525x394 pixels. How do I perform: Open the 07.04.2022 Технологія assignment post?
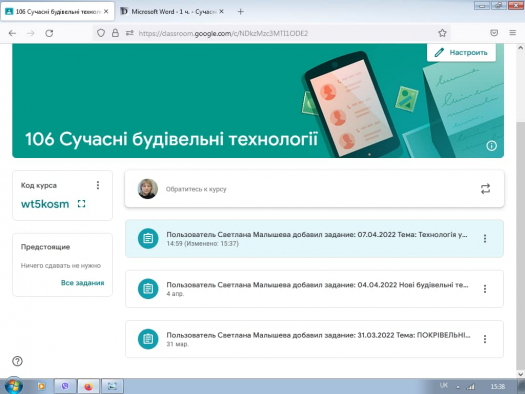[x=314, y=239]
